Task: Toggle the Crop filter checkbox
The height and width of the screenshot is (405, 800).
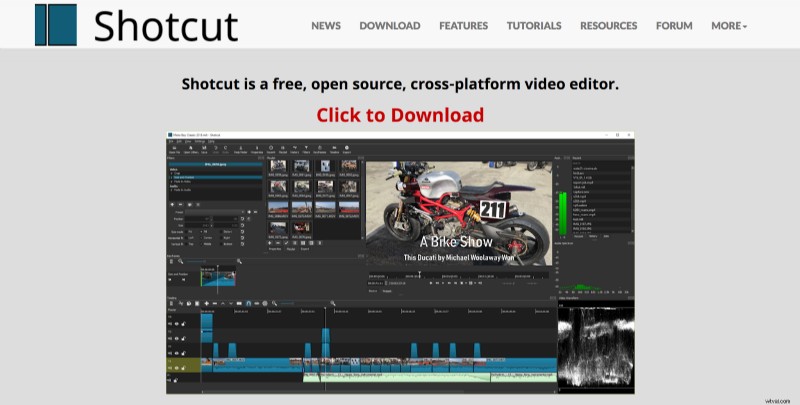Action: (171, 173)
